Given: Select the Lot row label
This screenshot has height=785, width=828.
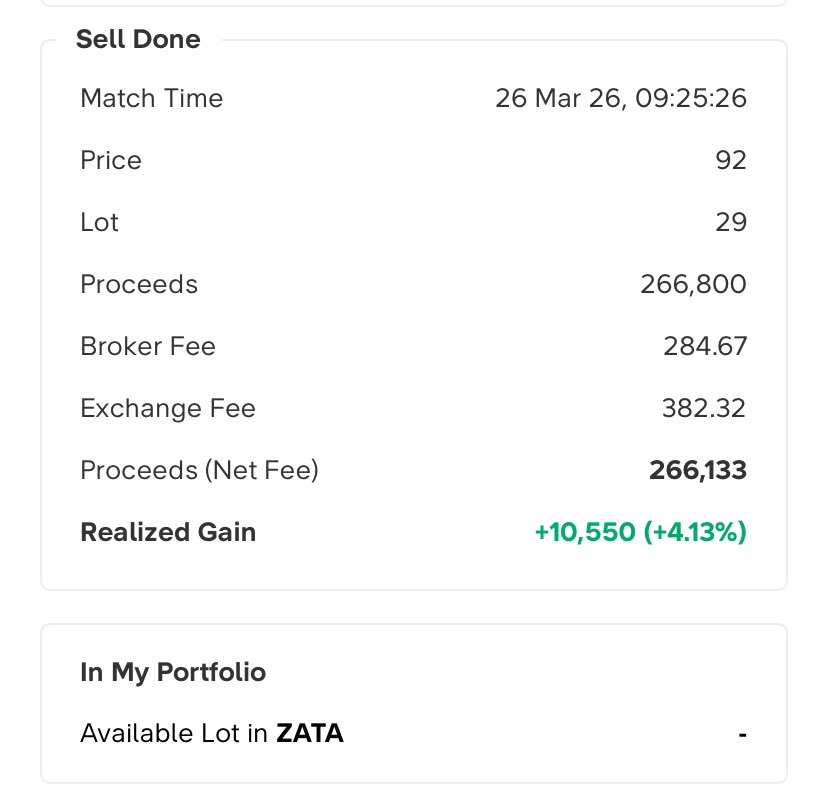Looking at the screenshot, I should point(99,222).
